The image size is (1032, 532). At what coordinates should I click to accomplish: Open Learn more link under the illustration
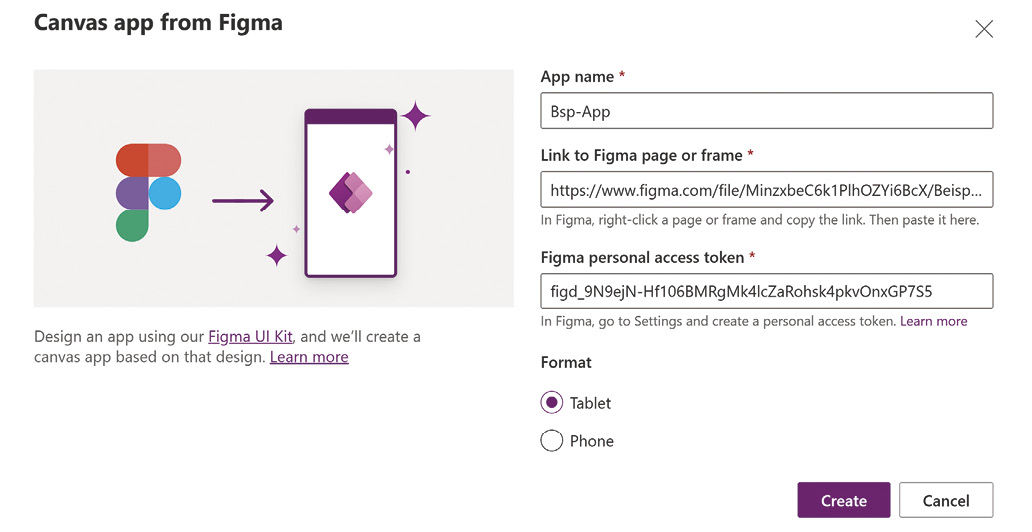pos(309,357)
